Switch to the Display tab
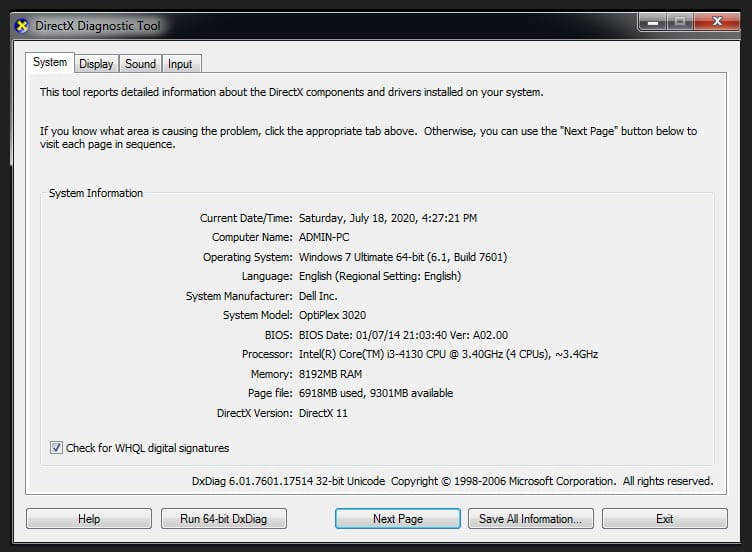The width and height of the screenshot is (752, 552). tap(96, 64)
